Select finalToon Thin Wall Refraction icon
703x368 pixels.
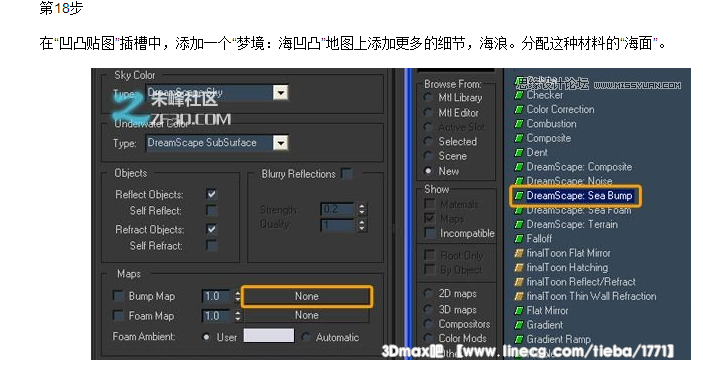[519, 296]
